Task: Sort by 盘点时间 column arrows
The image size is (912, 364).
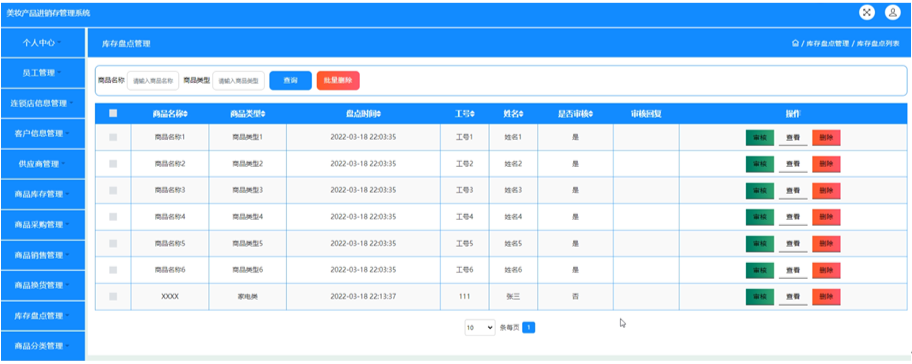Action: [x=379, y=114]
